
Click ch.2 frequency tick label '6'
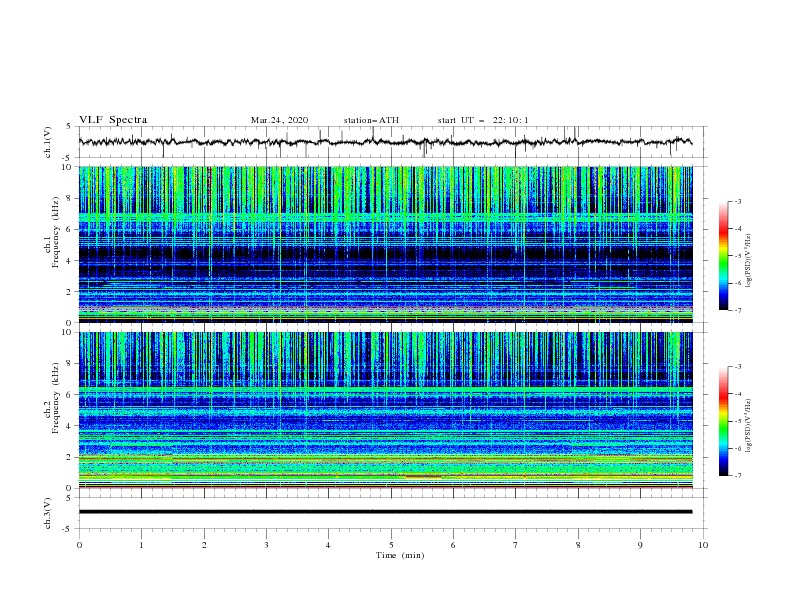[70, 395]
